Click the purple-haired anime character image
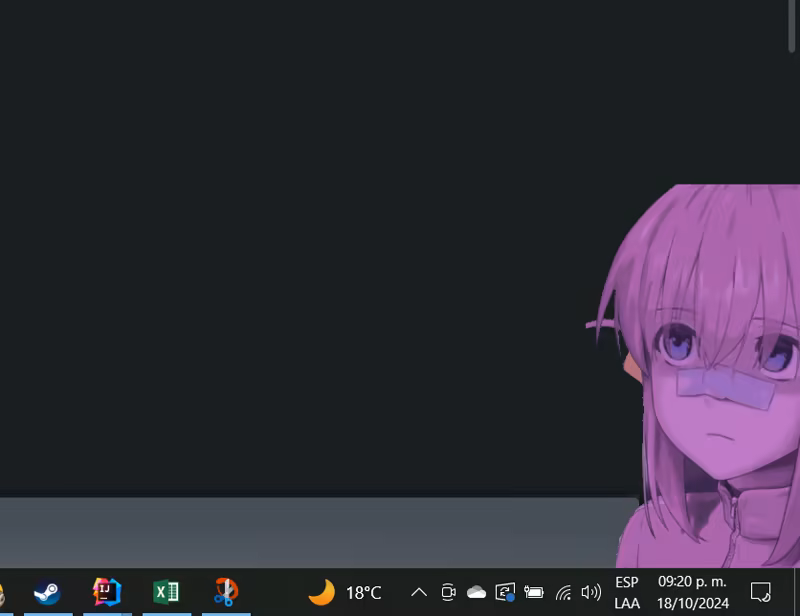 coord(709,376)
